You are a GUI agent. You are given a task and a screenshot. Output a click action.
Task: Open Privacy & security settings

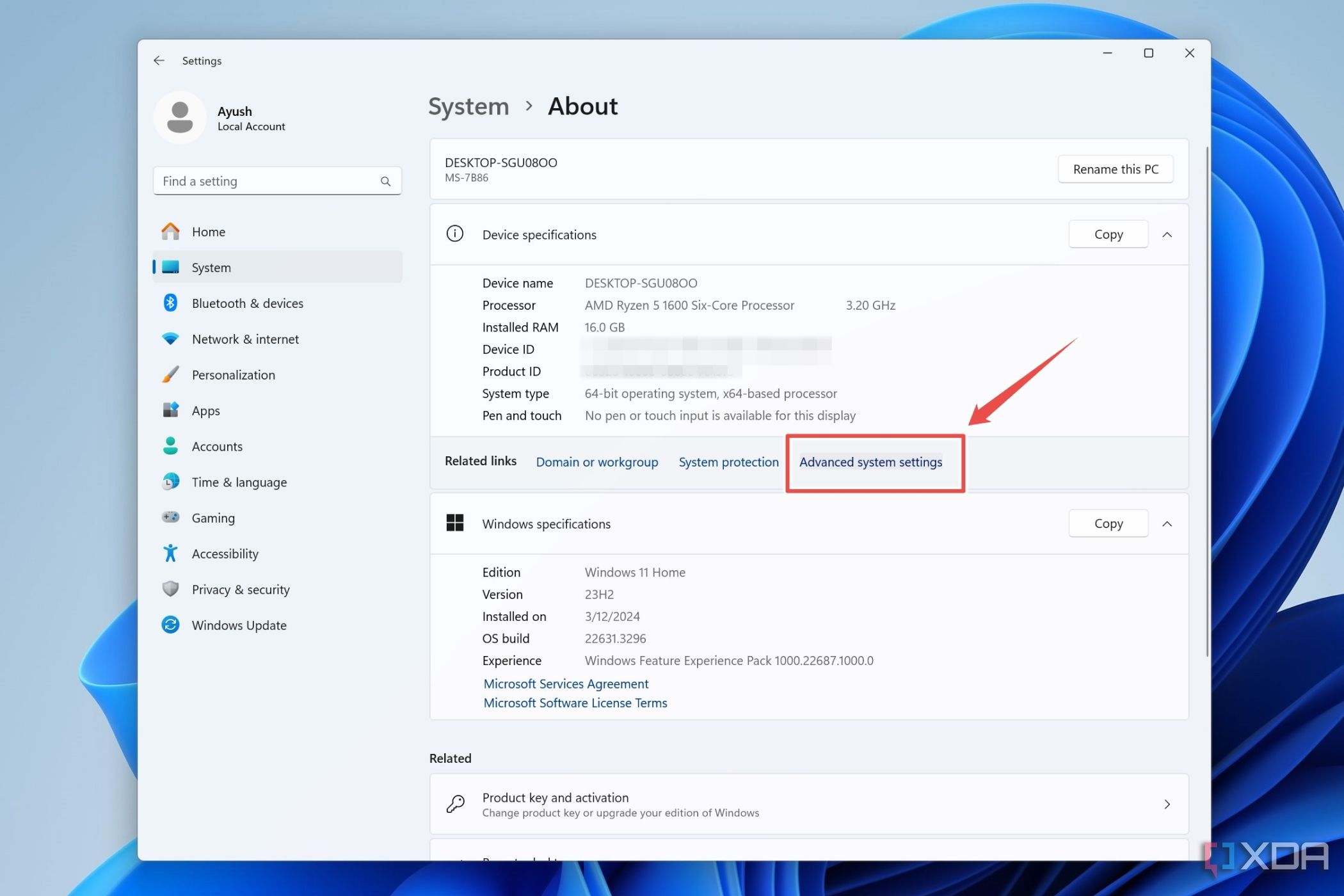coord(240,588)
